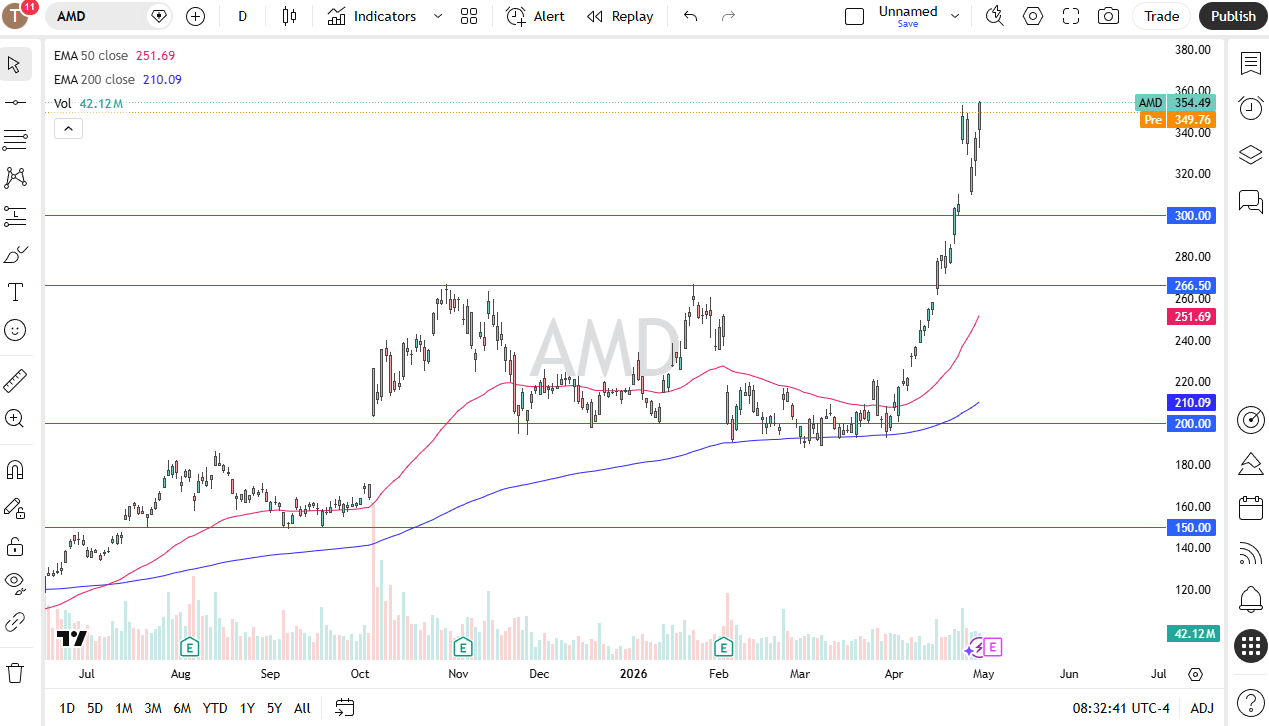Choose the chart layout square selector
Screen dimensions: 1269x726
tap(854, 16)
